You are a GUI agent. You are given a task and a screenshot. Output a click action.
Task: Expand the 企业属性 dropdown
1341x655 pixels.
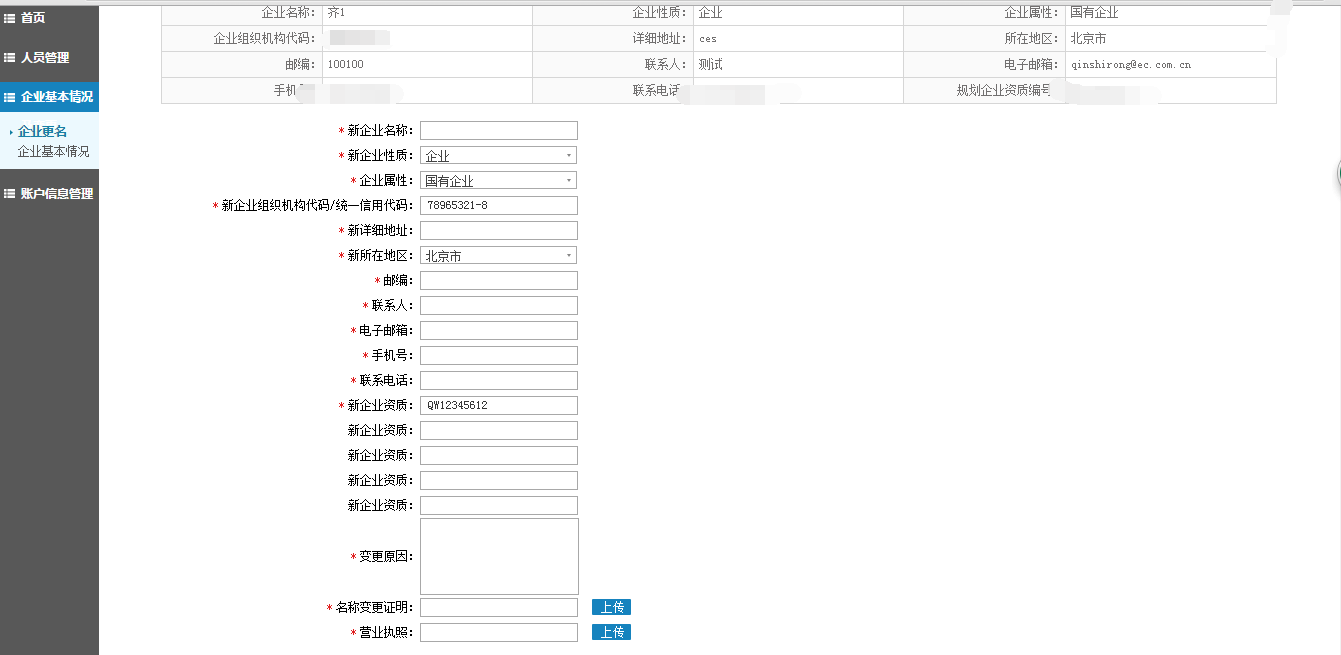coord(498,181)
